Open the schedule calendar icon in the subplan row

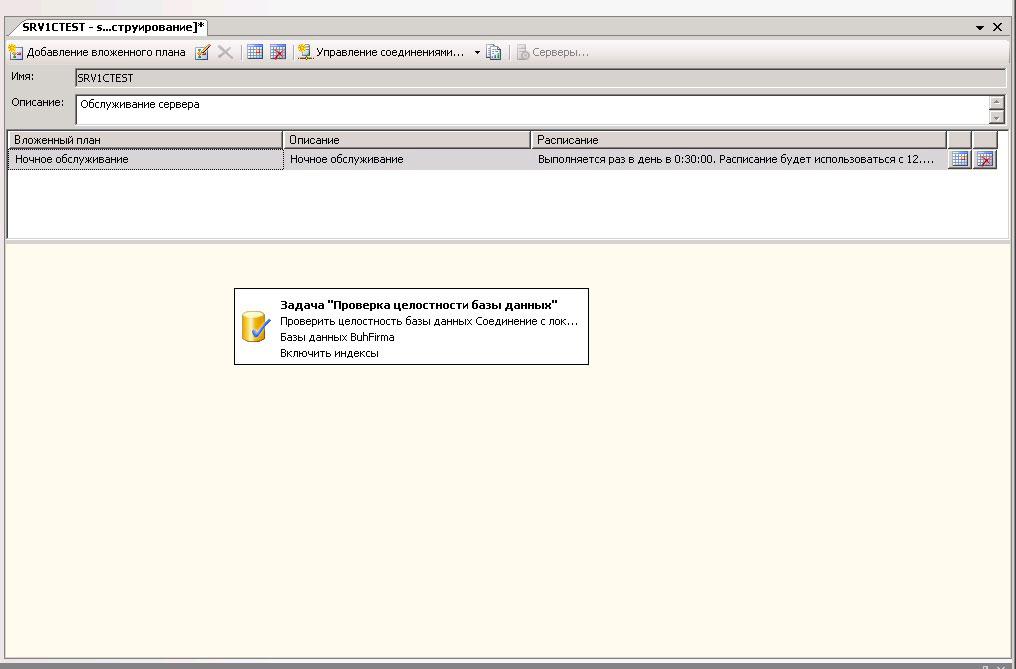point(959,159)
